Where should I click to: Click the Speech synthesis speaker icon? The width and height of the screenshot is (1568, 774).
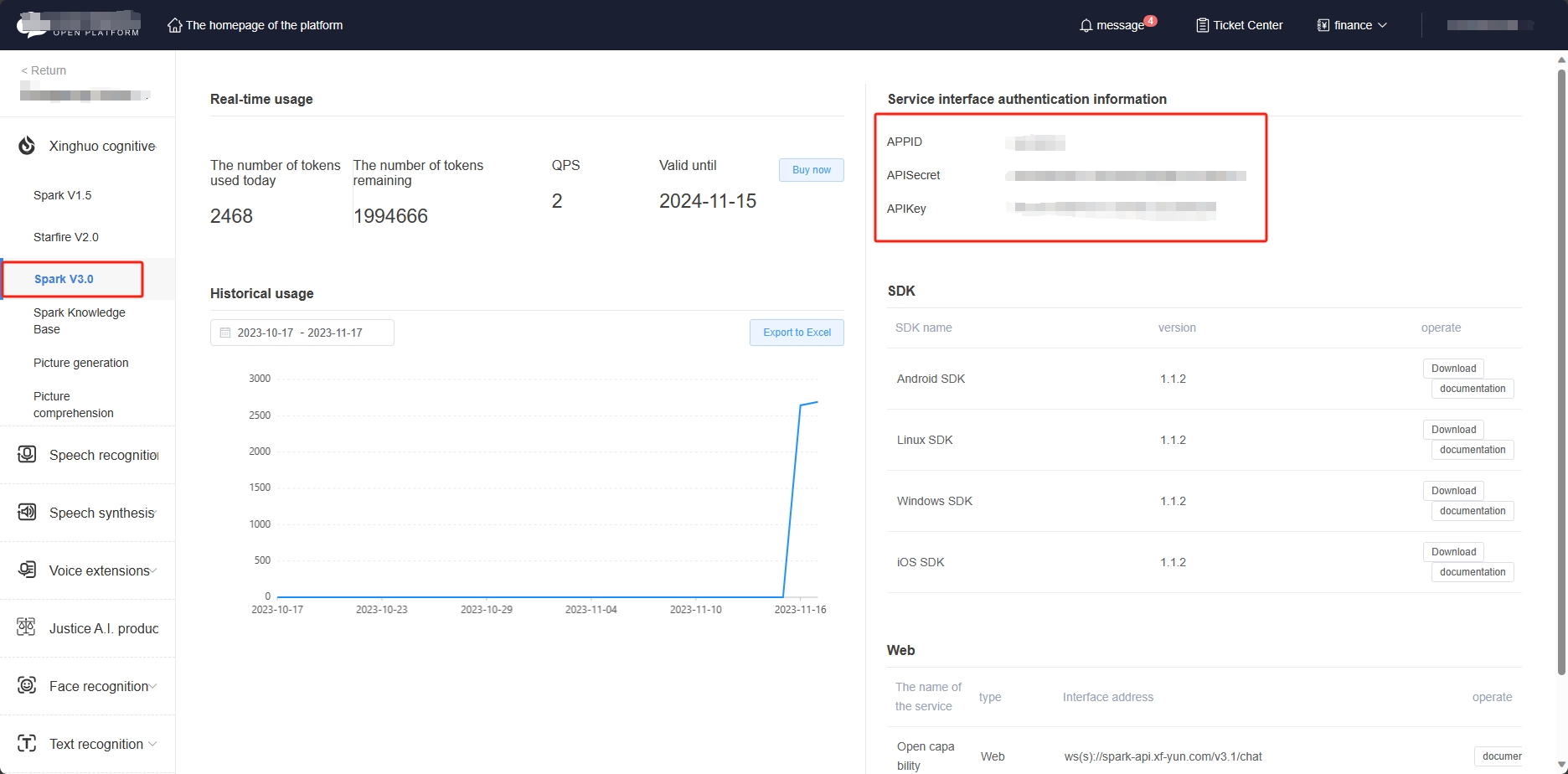[x=27, y=512]
